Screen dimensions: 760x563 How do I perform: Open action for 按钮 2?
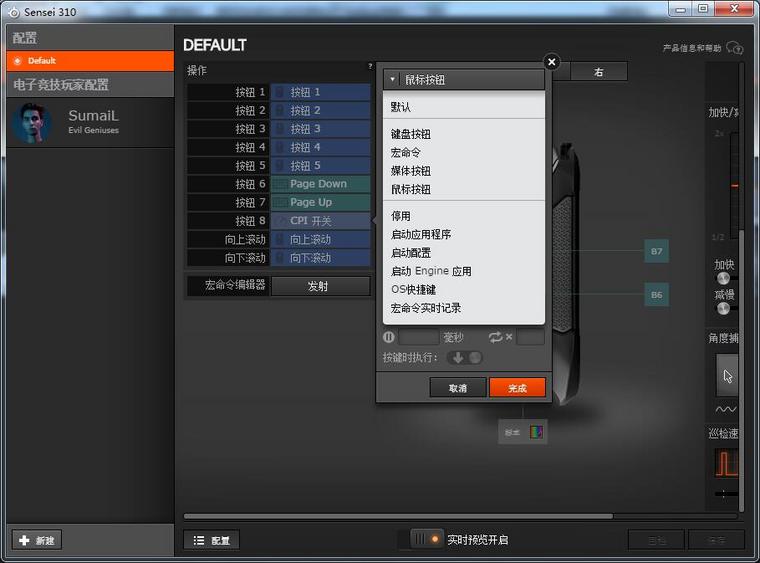[x=320, y=110]
